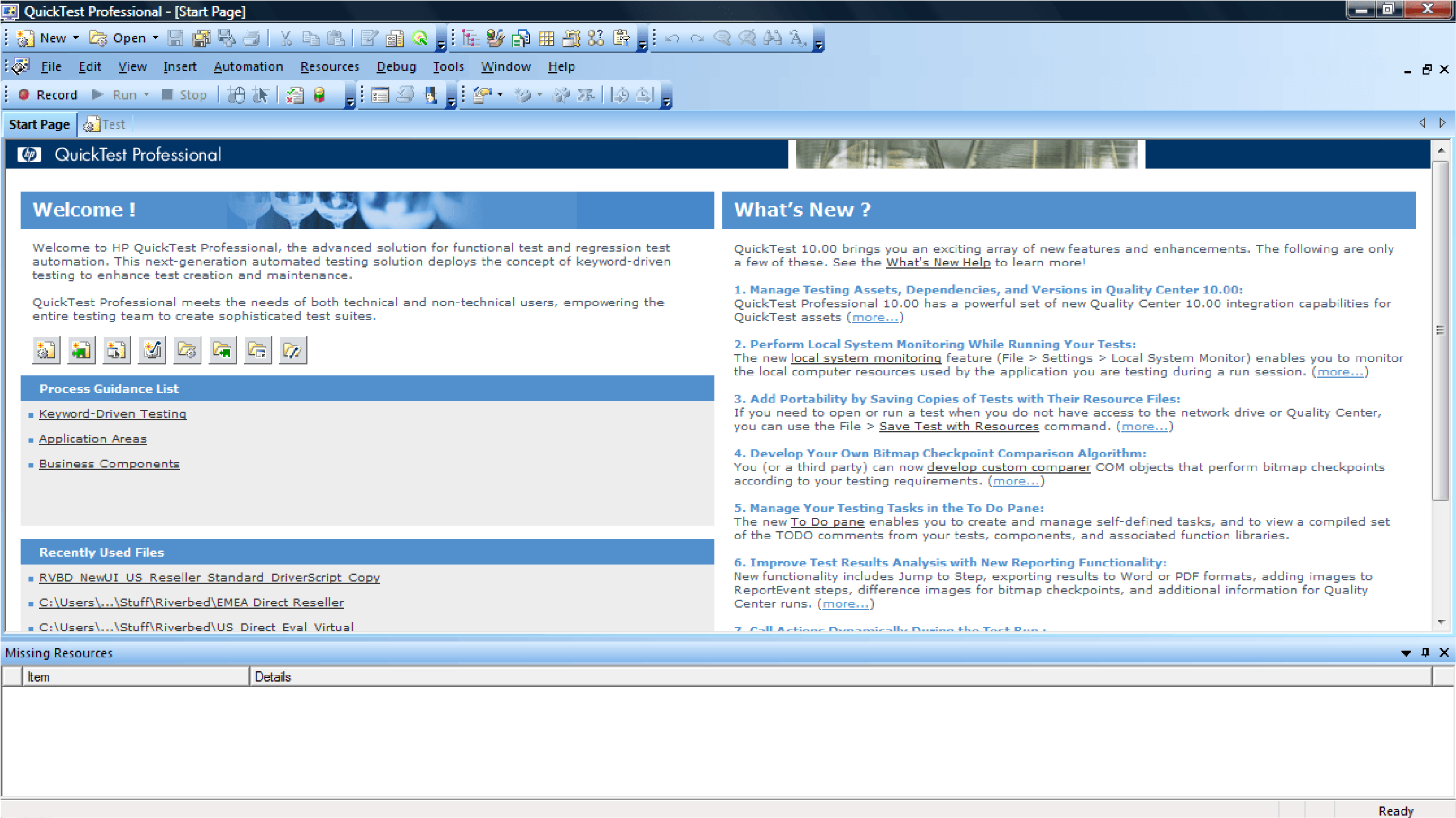Click the Paste clipboard icon

[x=335, y=38]
